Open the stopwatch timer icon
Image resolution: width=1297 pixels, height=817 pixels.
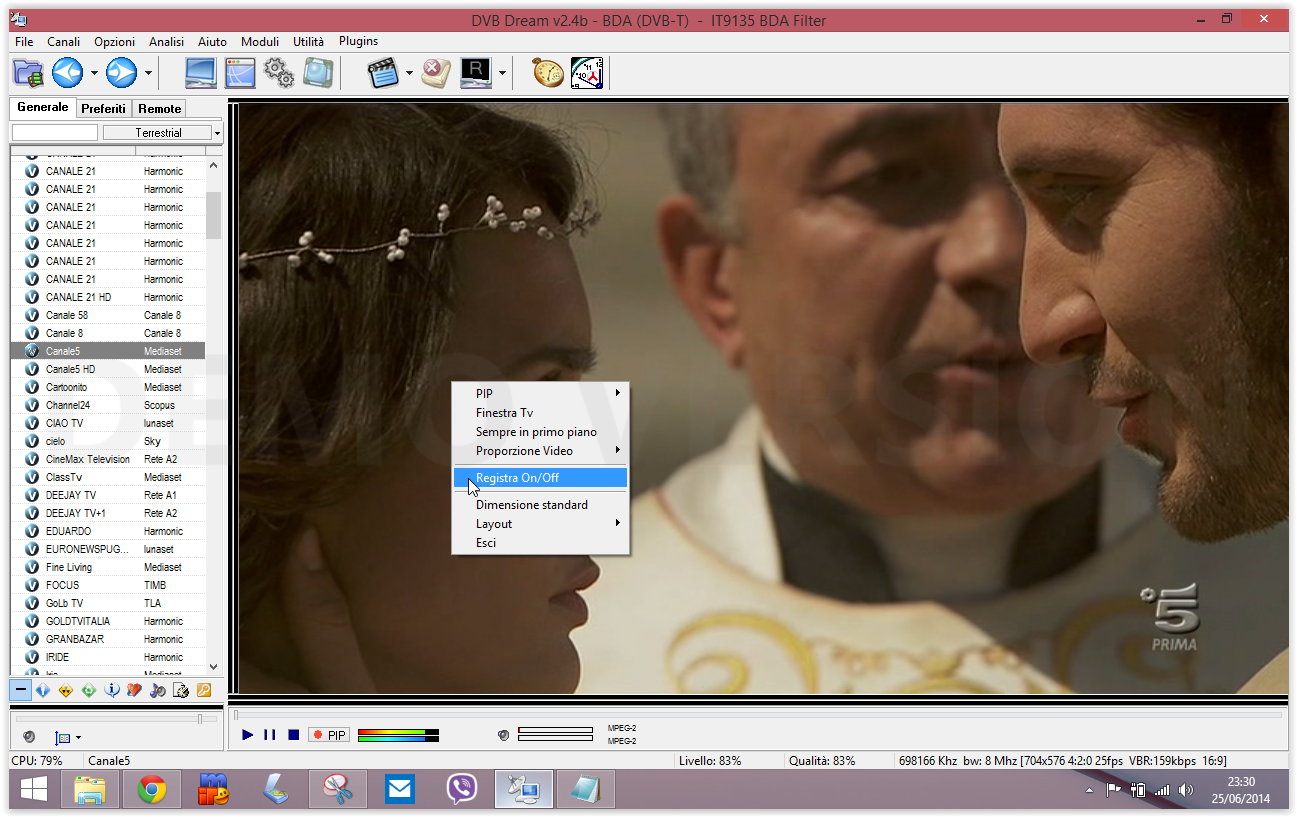[x=548, y=73]
